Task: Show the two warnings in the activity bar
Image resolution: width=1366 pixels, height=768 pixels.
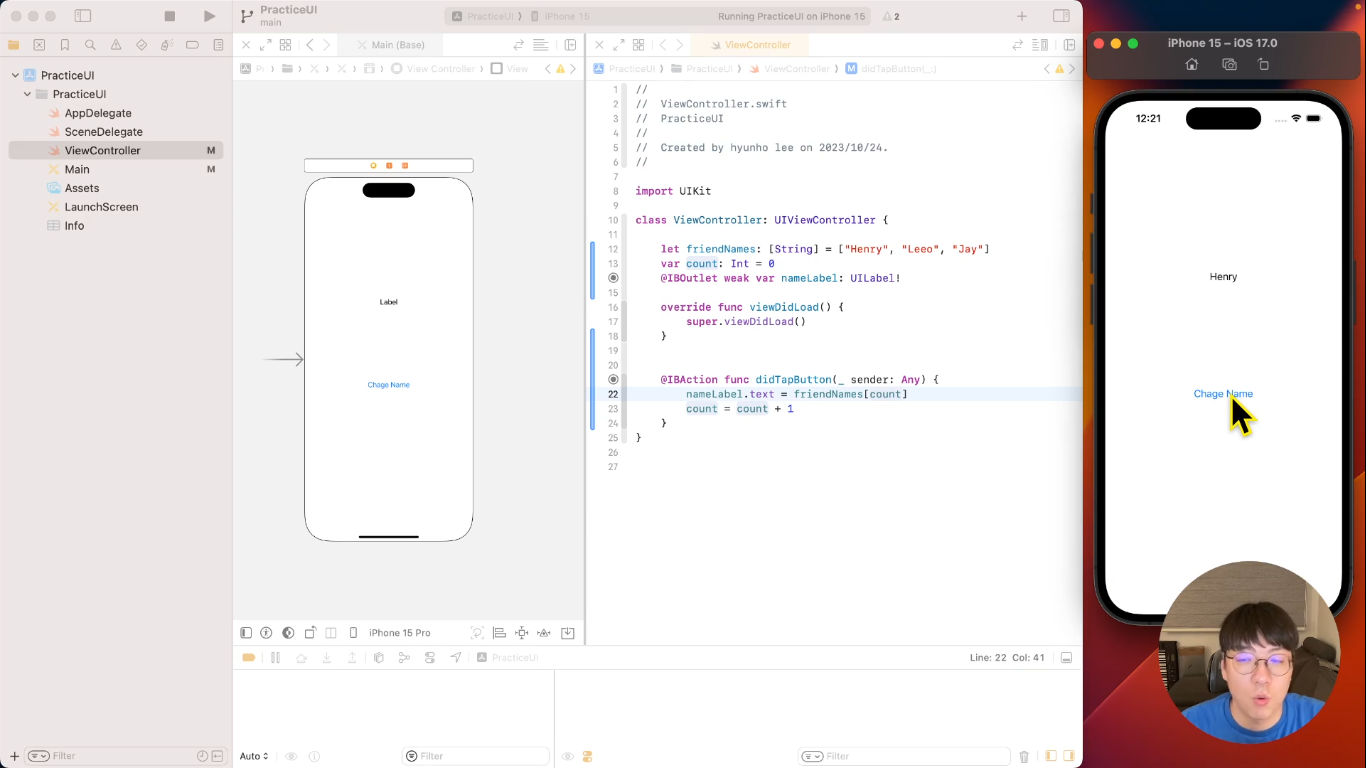Action: pos(890,16)
